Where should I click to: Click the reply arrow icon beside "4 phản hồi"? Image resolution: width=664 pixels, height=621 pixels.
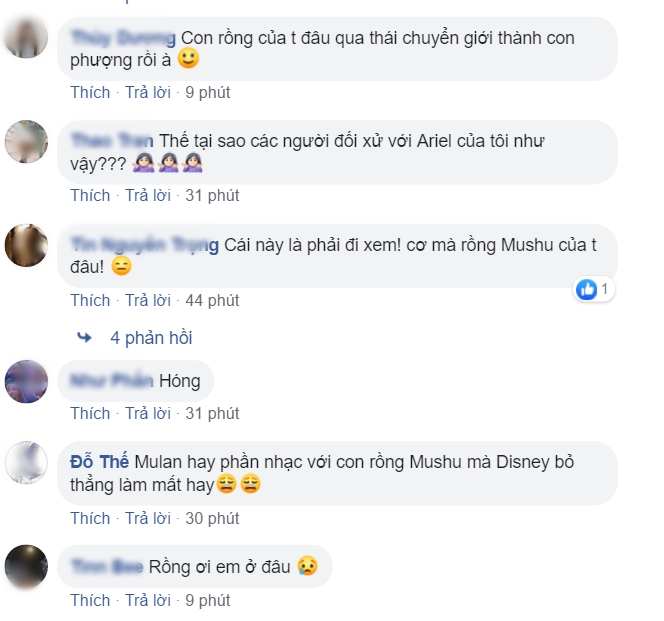pos(85,337)
